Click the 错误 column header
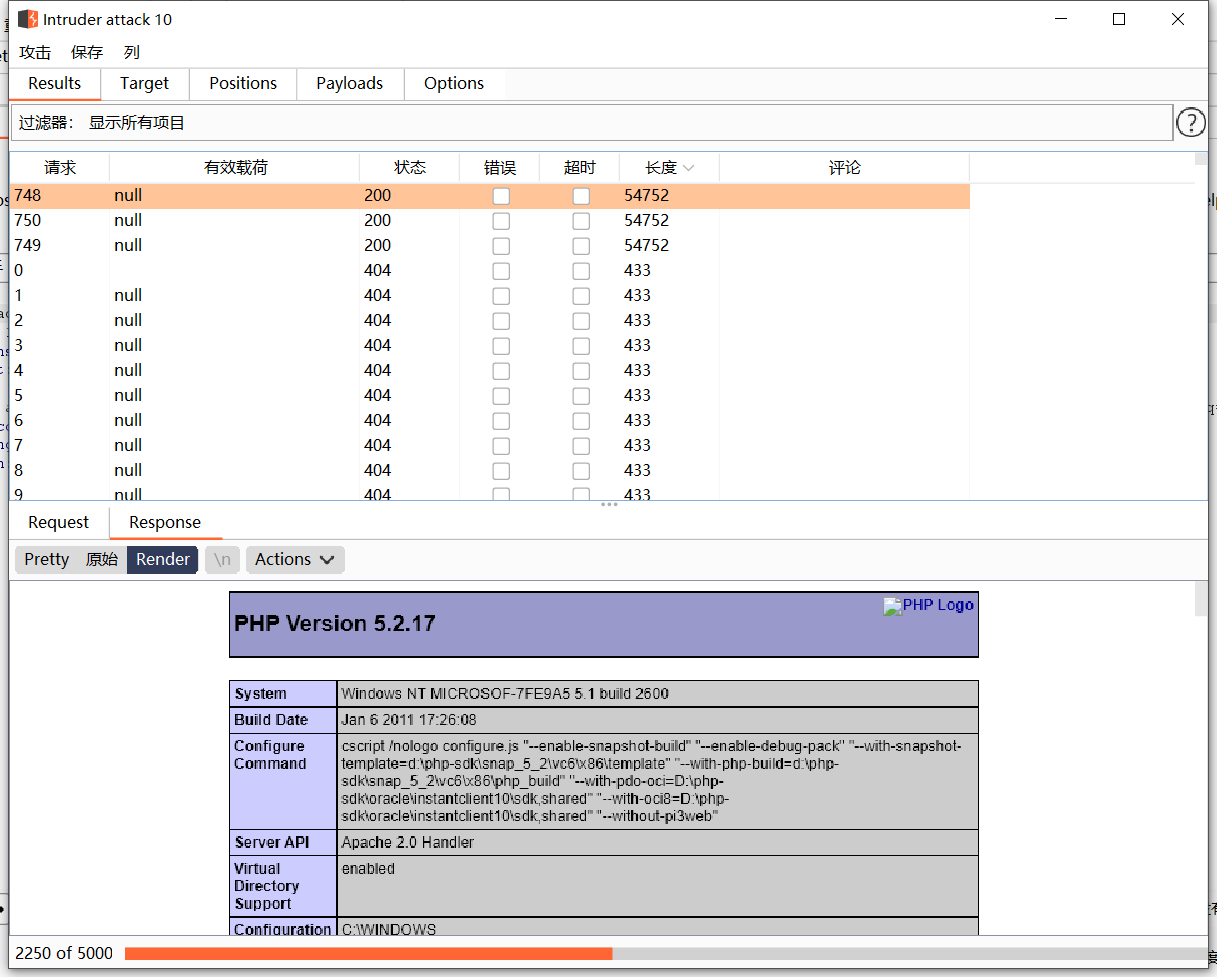 pos(500,168)
